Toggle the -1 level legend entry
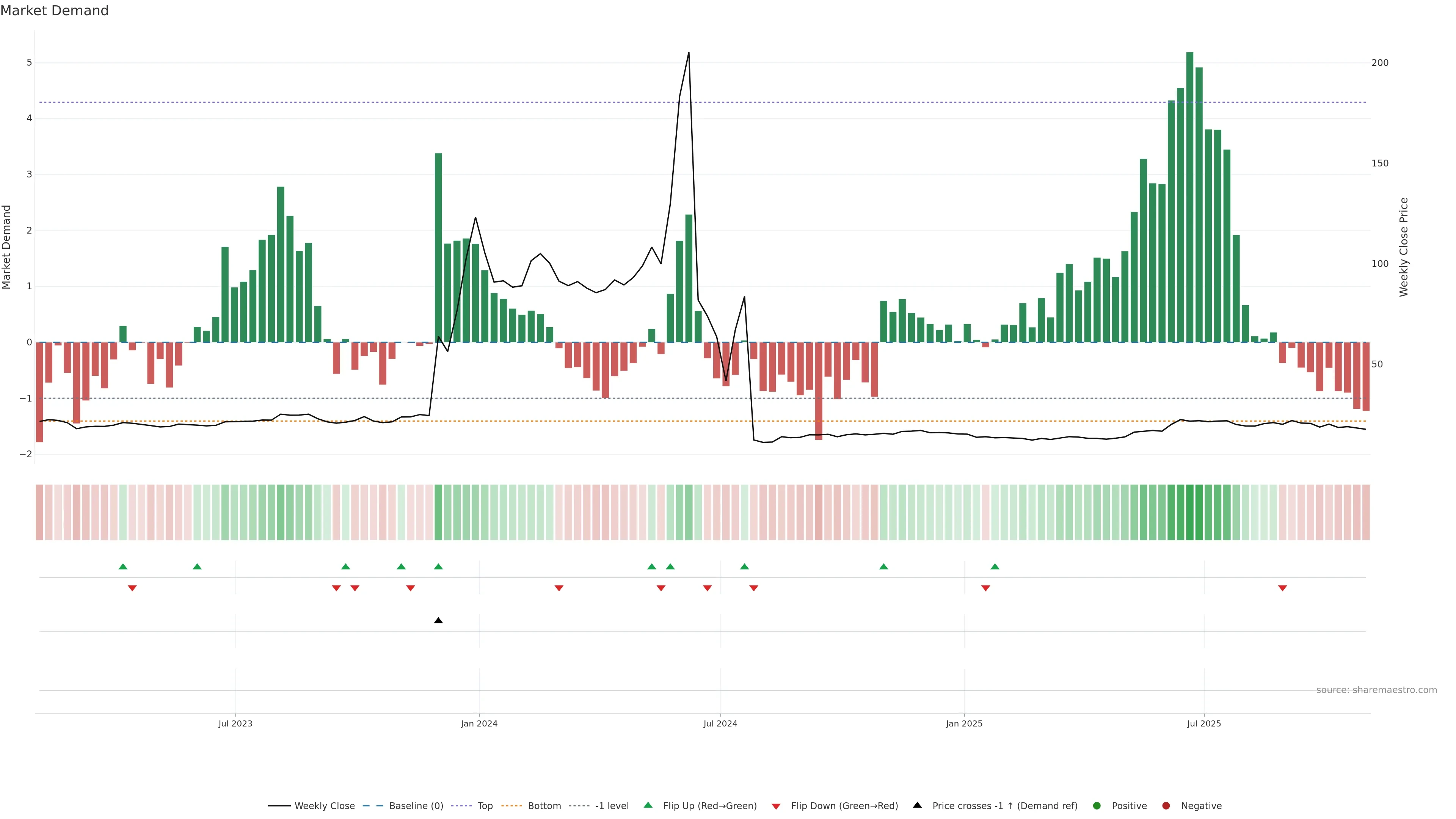 click(612, 805)
